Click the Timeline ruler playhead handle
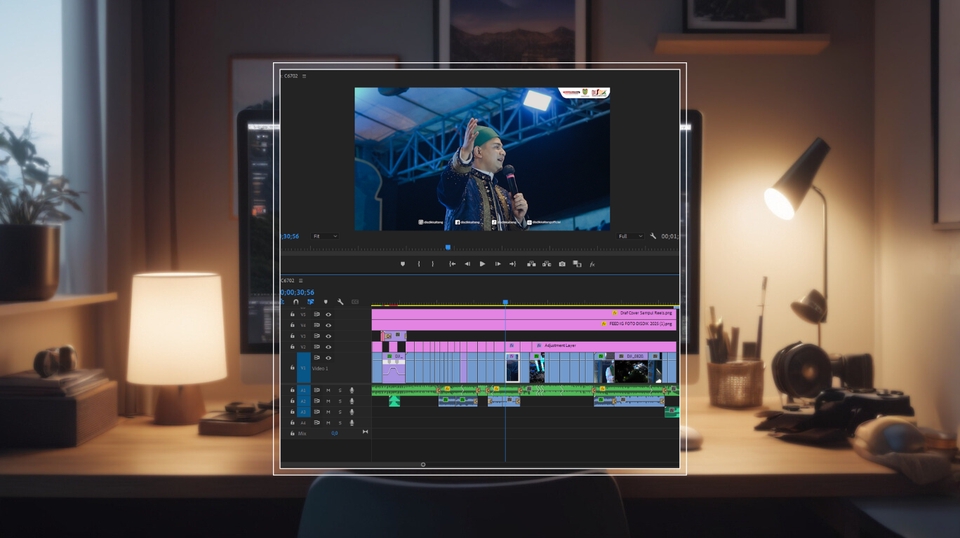Viewport: 960px width, 538px height. 505,302
